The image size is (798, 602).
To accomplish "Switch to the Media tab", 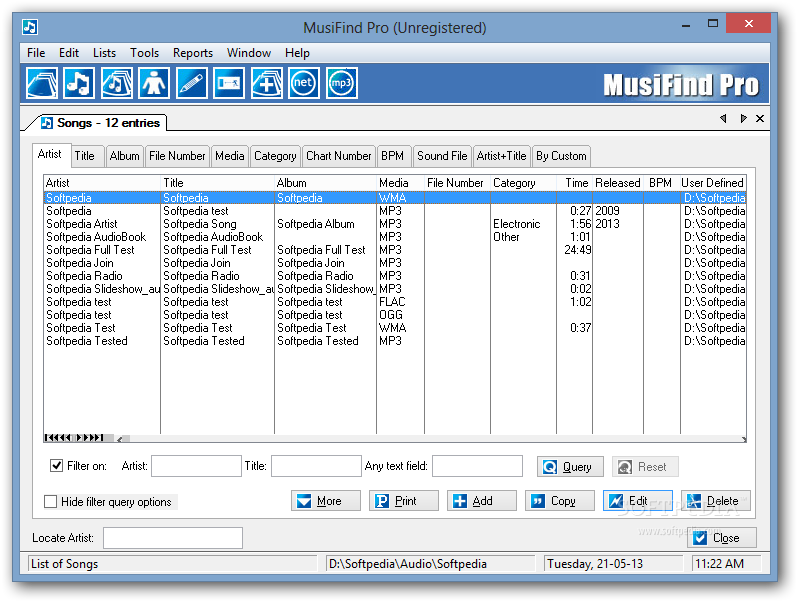I will tap(230, 156).
